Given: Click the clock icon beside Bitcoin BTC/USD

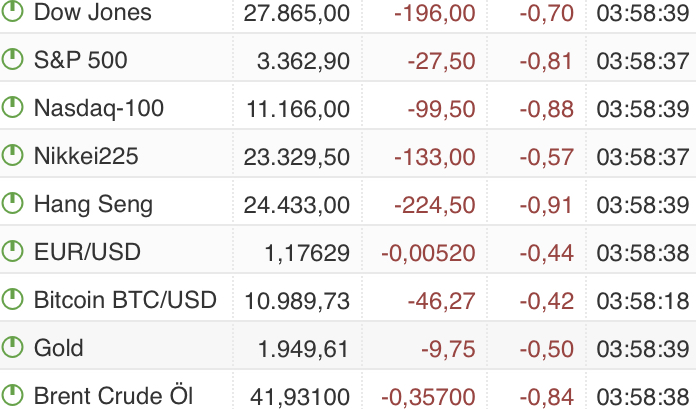Looking at the screenshot, I should [x=12, y=299].
